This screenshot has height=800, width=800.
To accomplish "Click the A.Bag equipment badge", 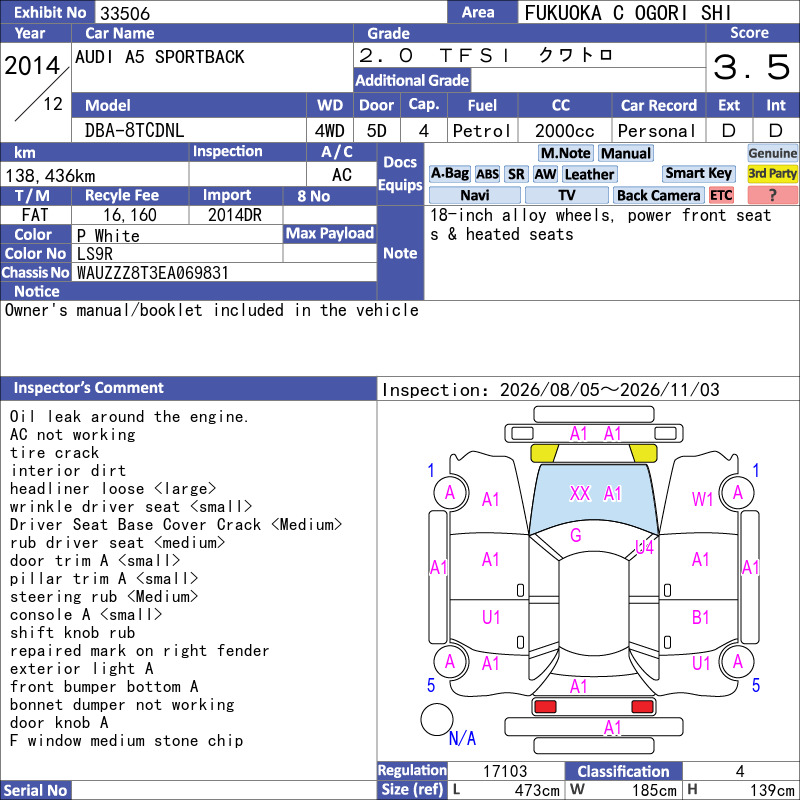I will [x=449, y=174].
